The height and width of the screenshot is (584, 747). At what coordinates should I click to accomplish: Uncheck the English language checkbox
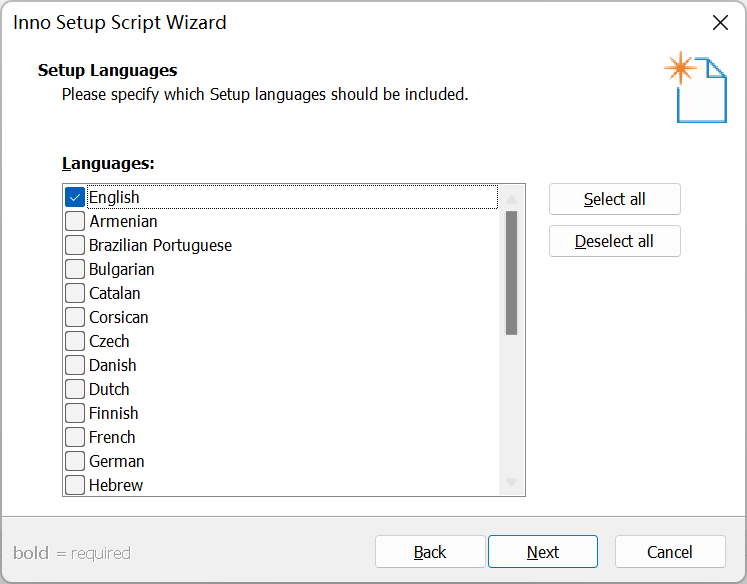coord(75,197)
